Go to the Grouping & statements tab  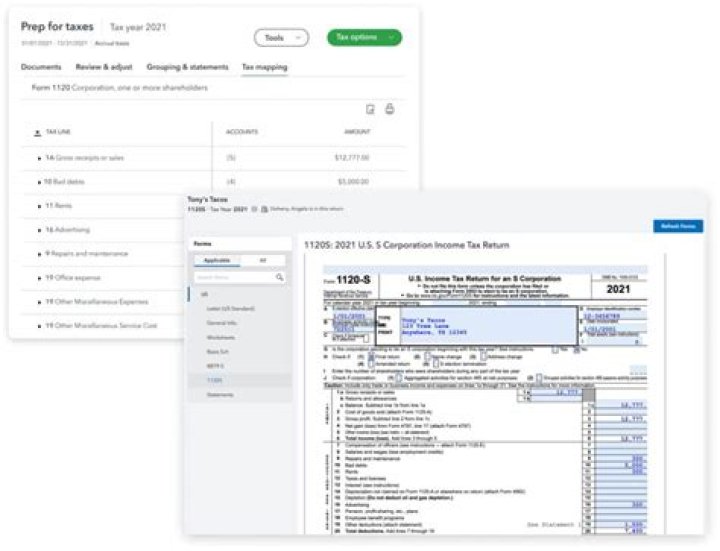point(189,67)
